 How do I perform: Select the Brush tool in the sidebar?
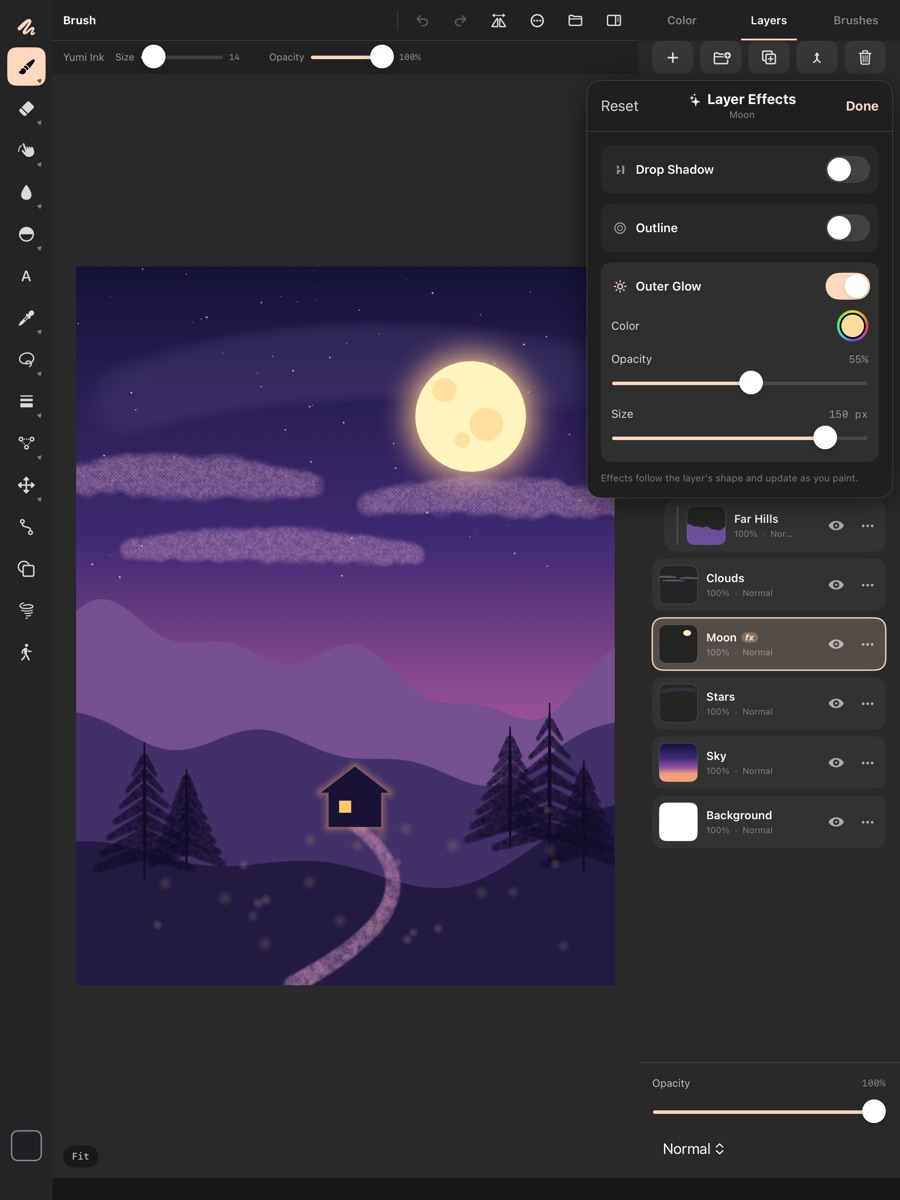click(26, 67)
